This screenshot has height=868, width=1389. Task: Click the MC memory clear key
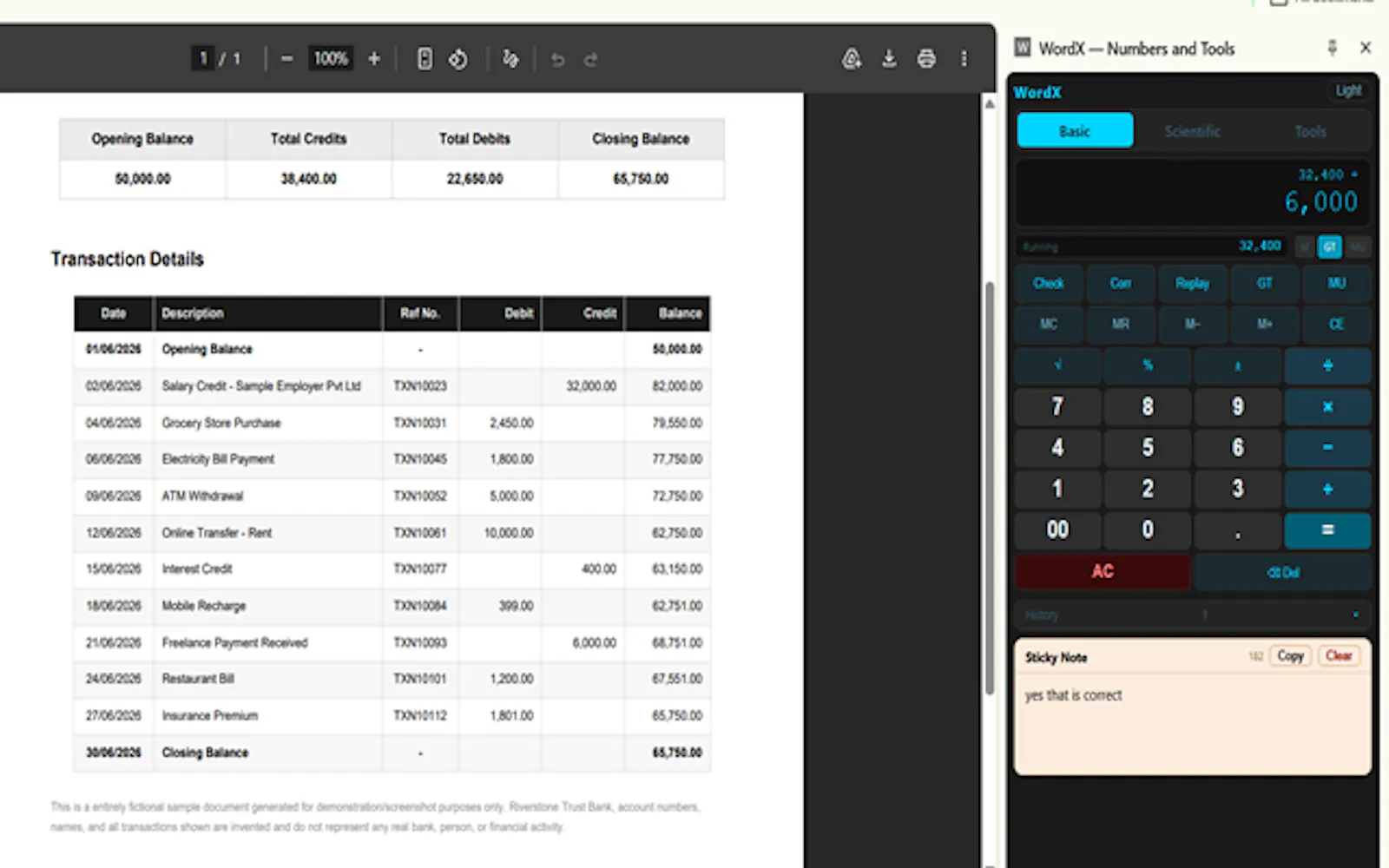1049,324
